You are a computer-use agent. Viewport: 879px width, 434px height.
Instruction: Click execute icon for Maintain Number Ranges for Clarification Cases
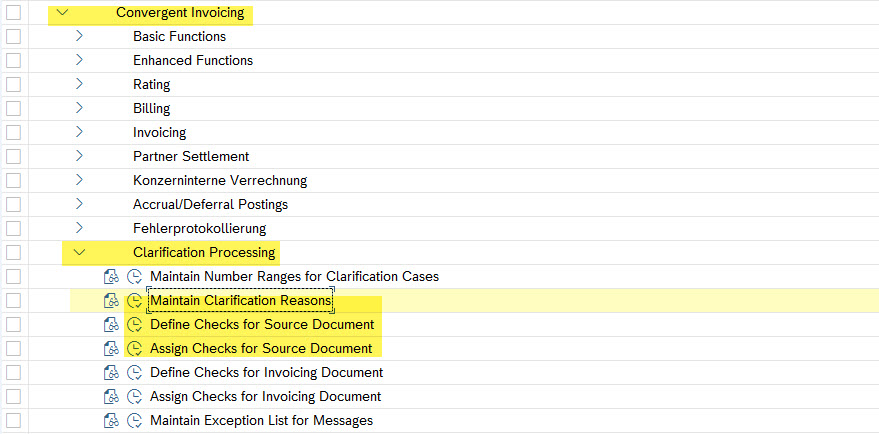pos(136,277)
